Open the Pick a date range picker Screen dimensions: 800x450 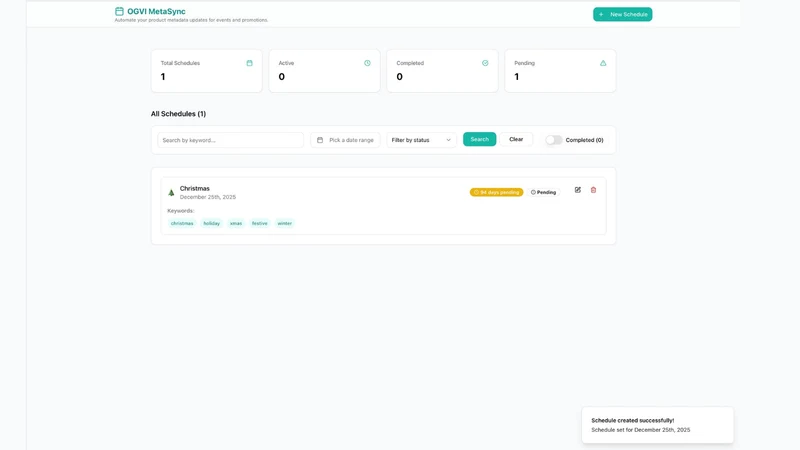(x=345, y=140)
